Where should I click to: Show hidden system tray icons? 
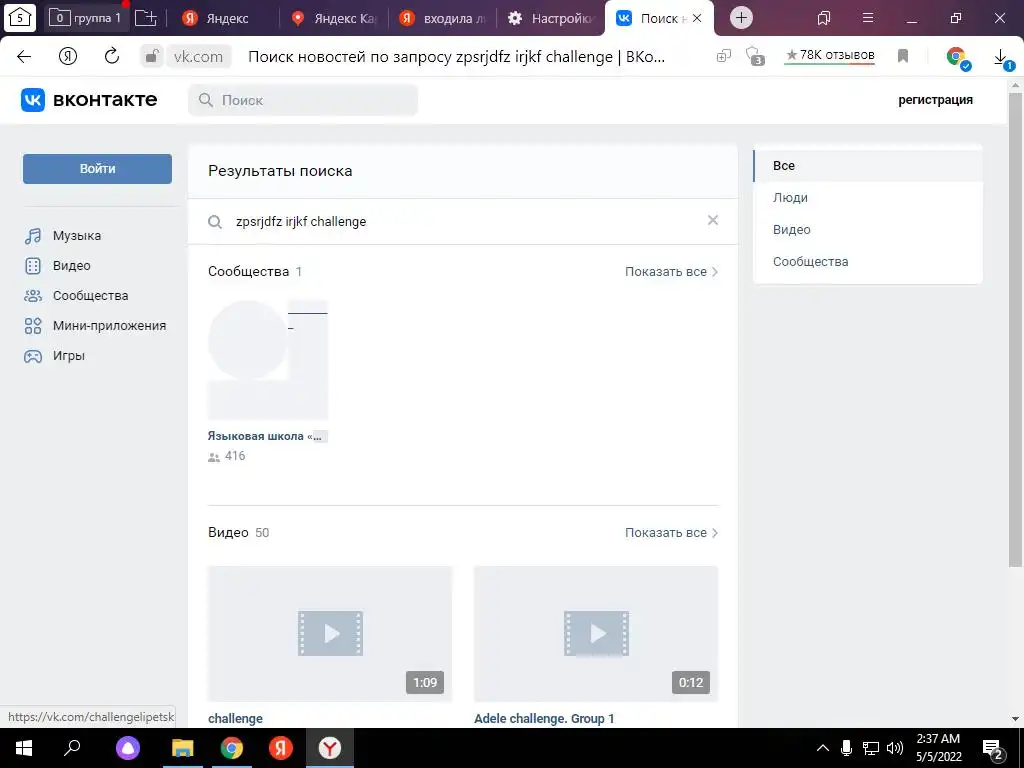coord(823,748)
